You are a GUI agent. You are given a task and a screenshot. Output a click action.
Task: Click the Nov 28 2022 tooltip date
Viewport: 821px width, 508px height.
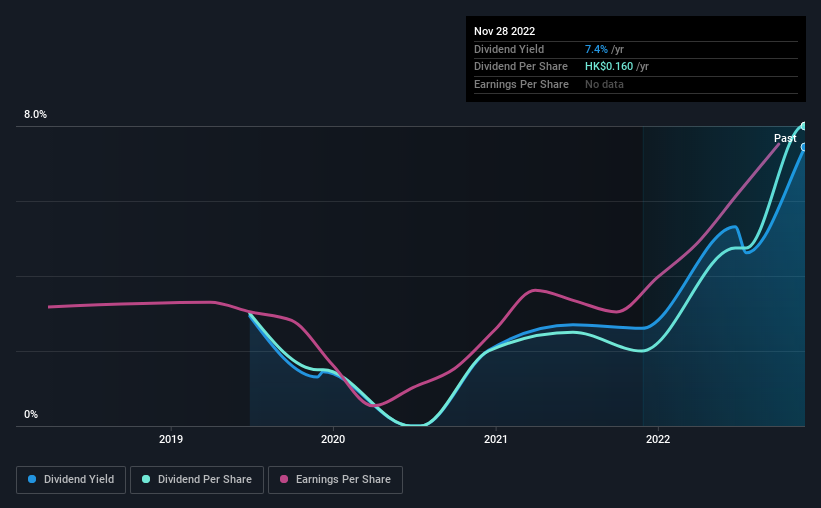[504, 31]
